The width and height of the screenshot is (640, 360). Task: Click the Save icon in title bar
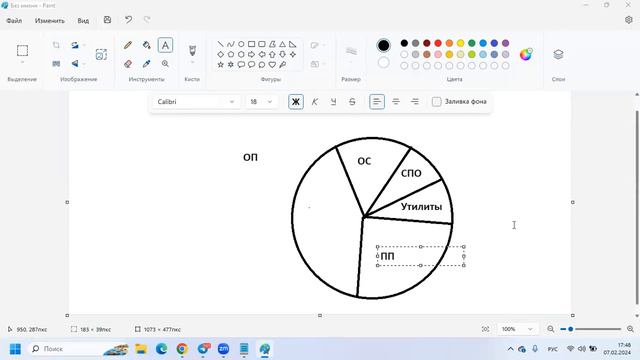pos(107,20)
